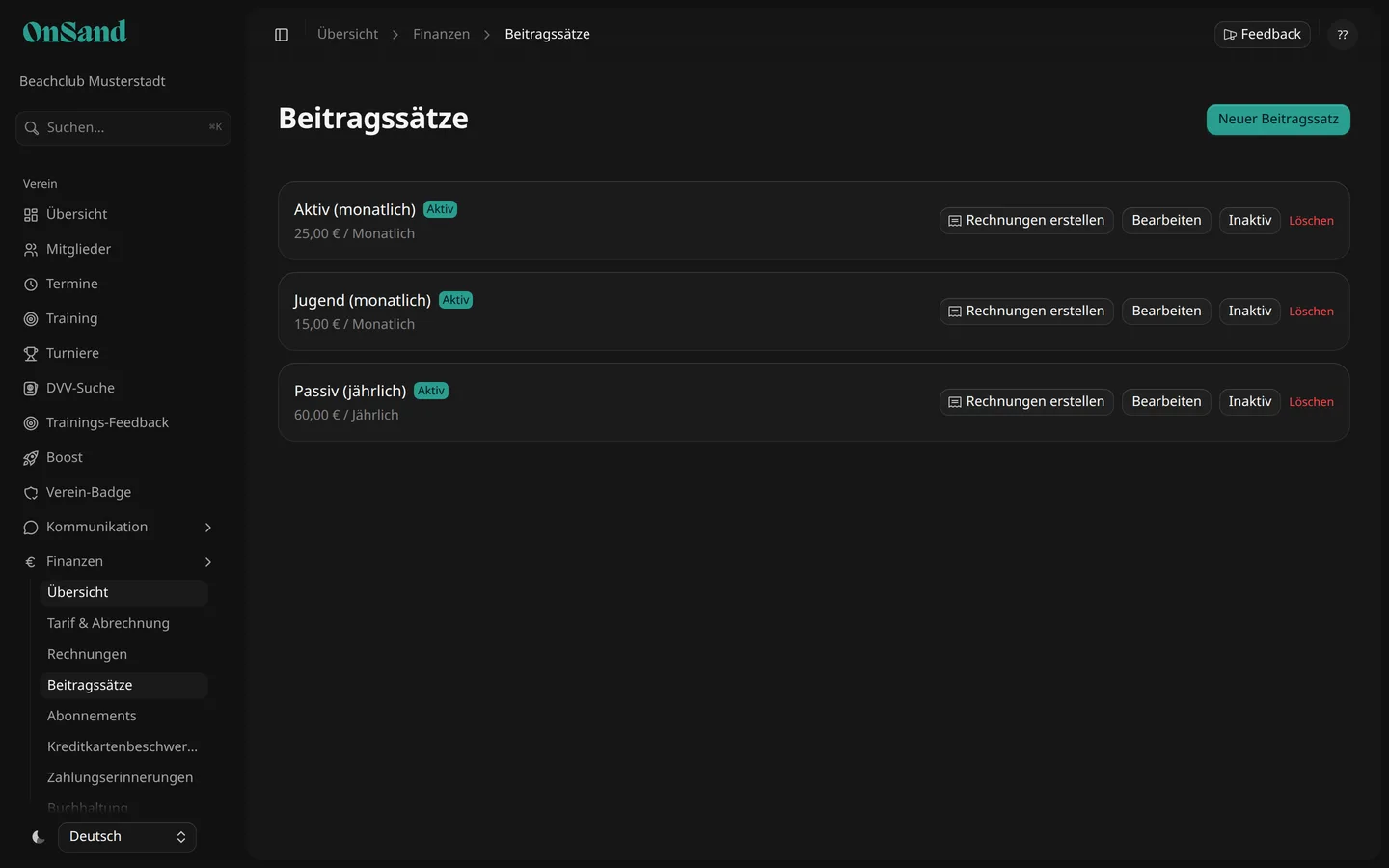Delete the Jugend (monatlich) rate

click(x=1311, y=312)
